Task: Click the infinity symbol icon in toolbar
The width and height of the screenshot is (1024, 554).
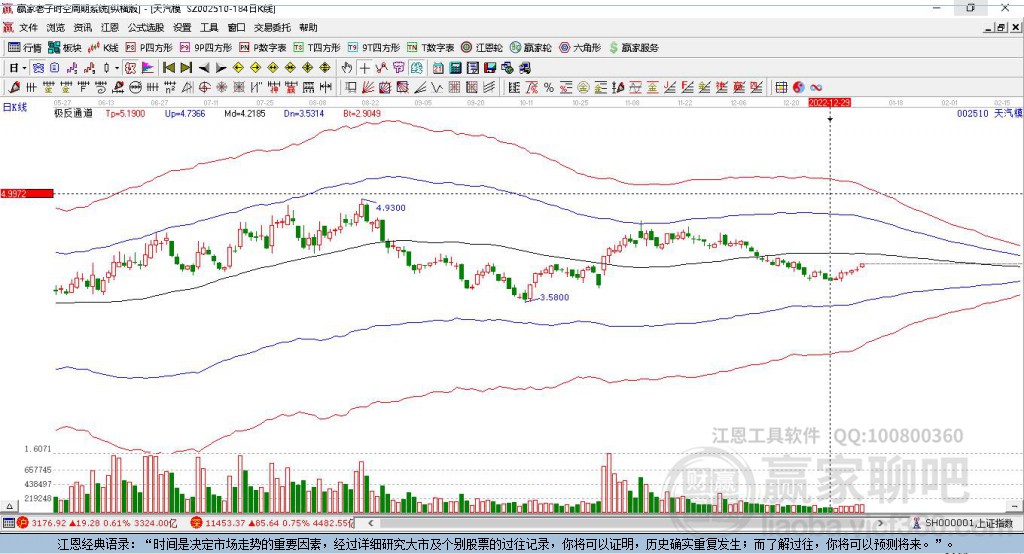Action: point(816,87)
